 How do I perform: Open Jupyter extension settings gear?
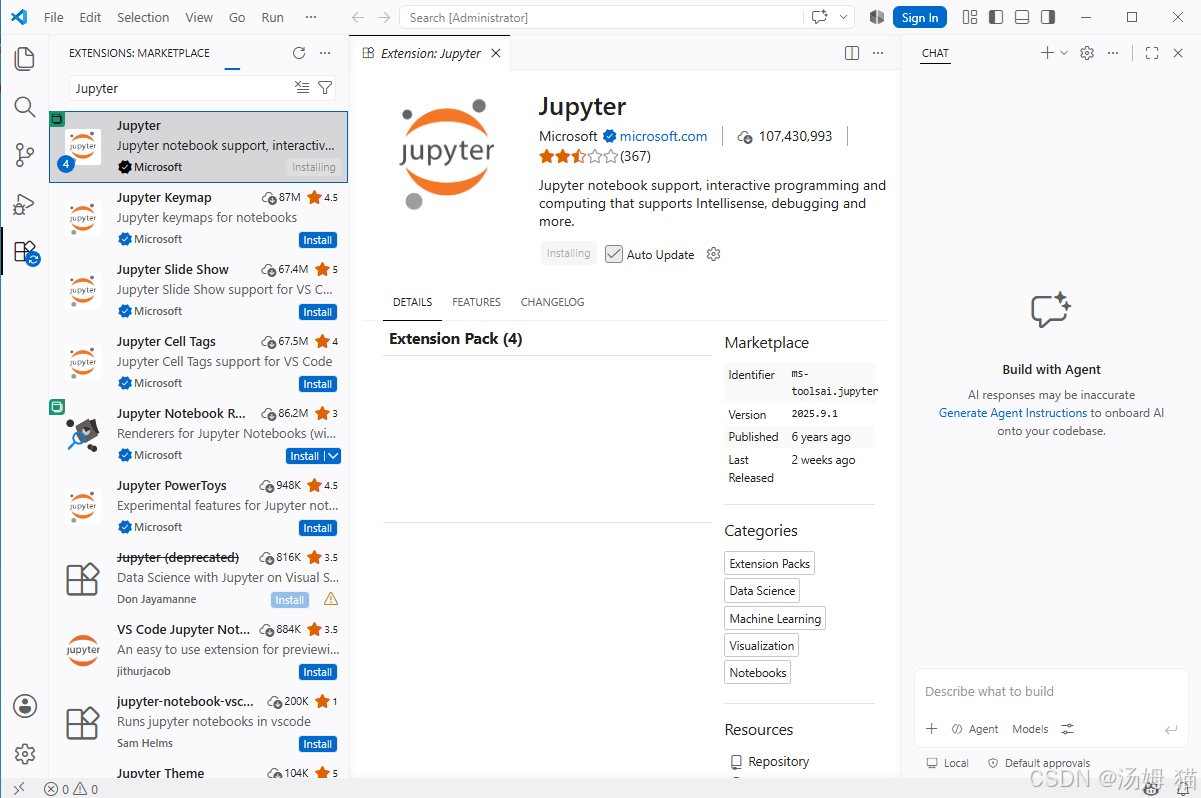[x=713, y=254]
